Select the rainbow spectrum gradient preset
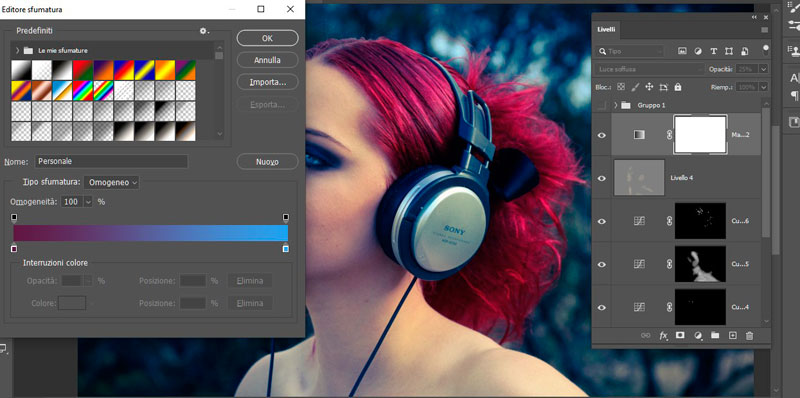800x398 pixels. pos(83,90)
